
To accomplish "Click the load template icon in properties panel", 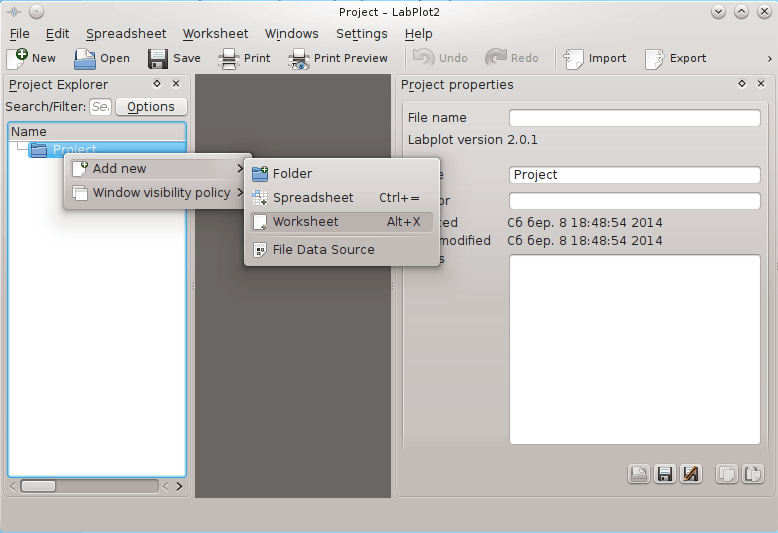I will (x=638, y=474).
